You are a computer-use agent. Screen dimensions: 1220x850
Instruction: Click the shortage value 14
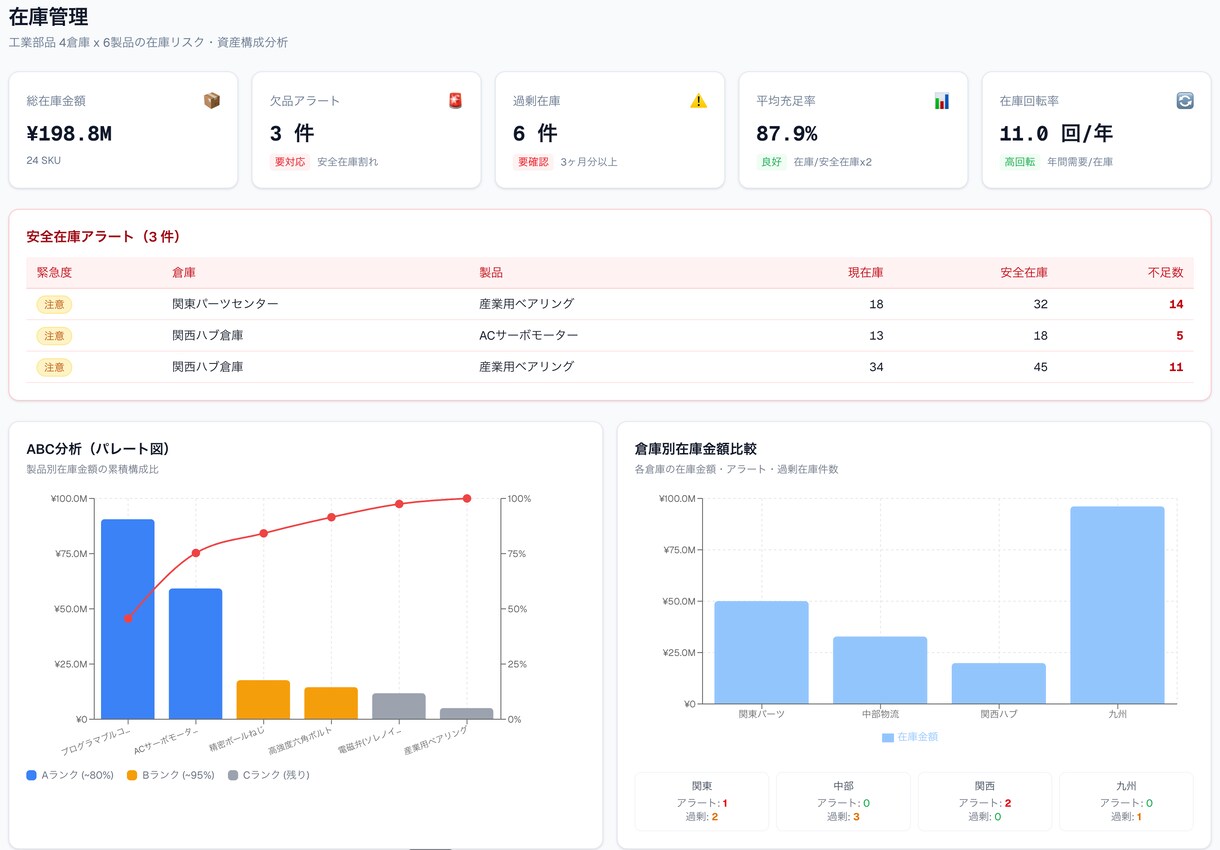pyautogui.click(x=1176, y=304)
